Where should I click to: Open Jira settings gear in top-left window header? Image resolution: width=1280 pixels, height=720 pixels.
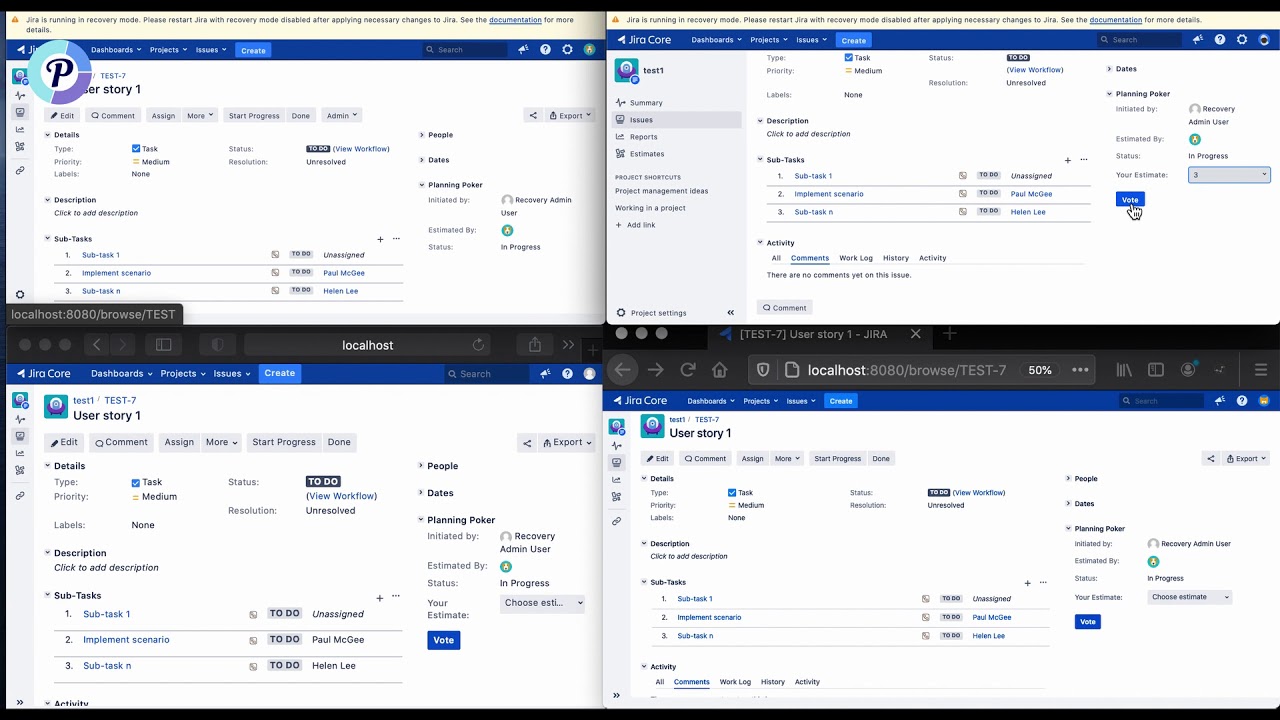coord(567,50)
